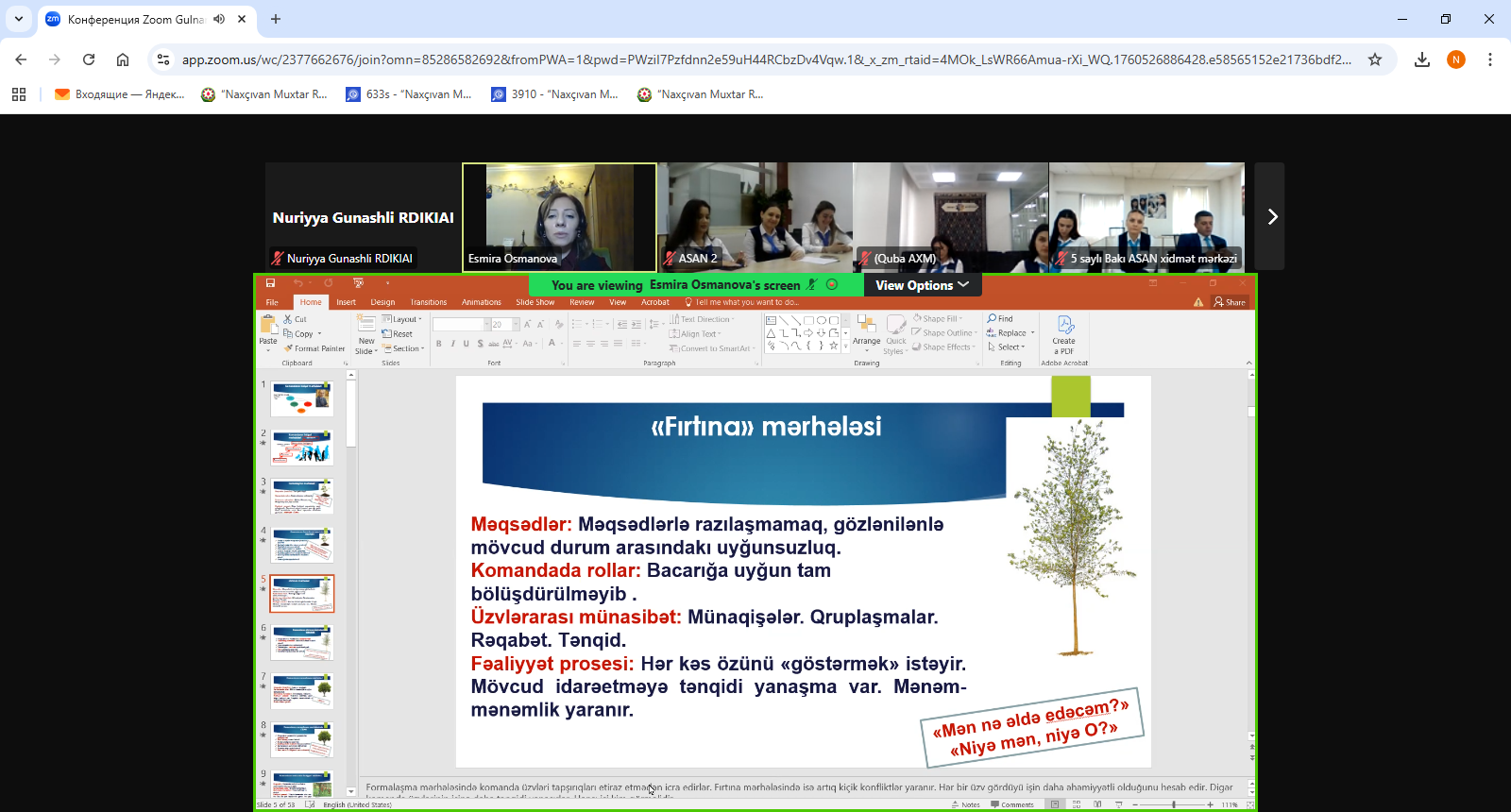Click the PowerPoint Save icon
The height and width of the screenshot is (812, 1511).
pos(270,283)
